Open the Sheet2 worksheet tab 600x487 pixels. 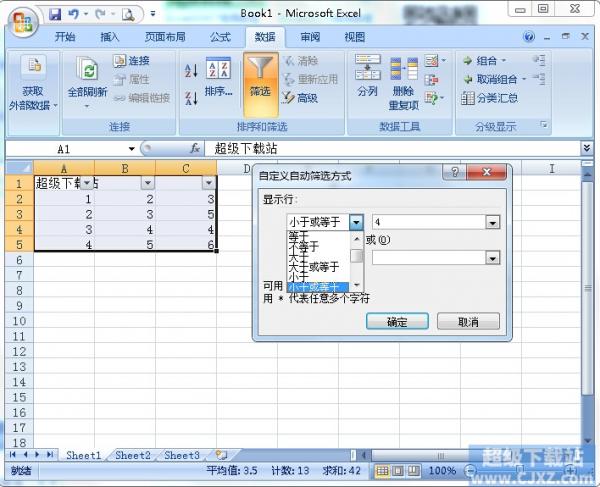132,455
